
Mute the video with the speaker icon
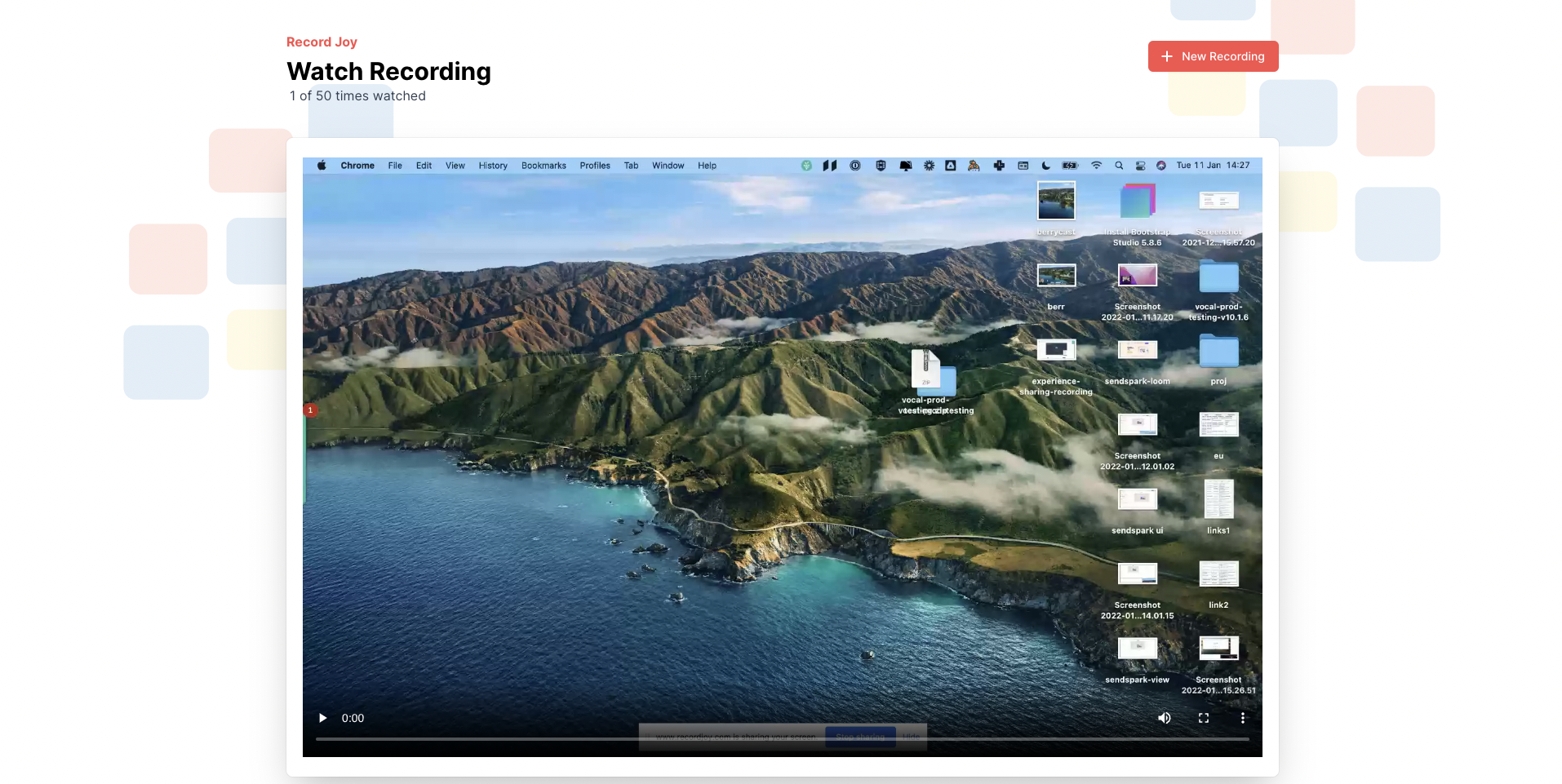point(1165,718)
